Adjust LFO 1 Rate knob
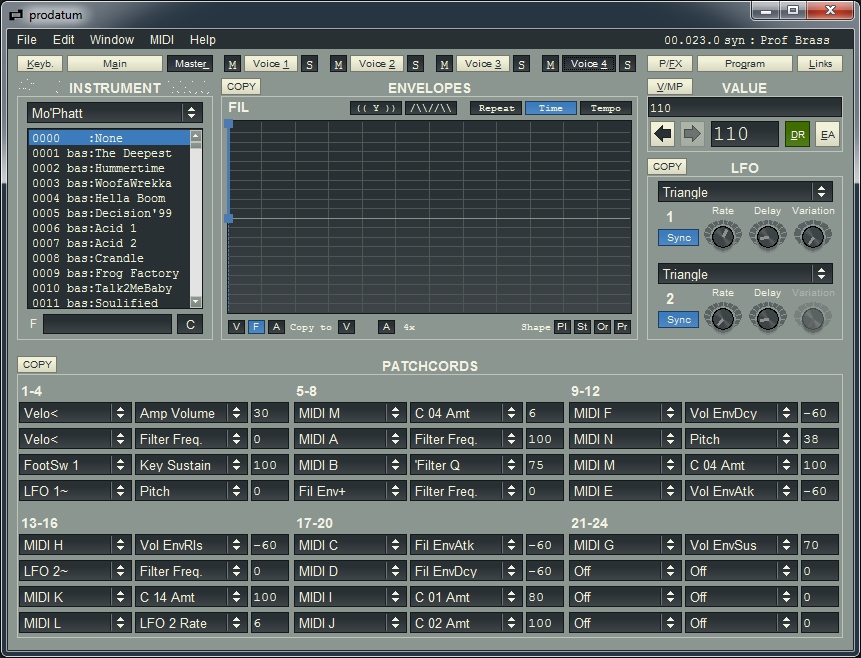The width and height of the screenshot is (861, 658). pyautogui.click(x=723, y=236)
